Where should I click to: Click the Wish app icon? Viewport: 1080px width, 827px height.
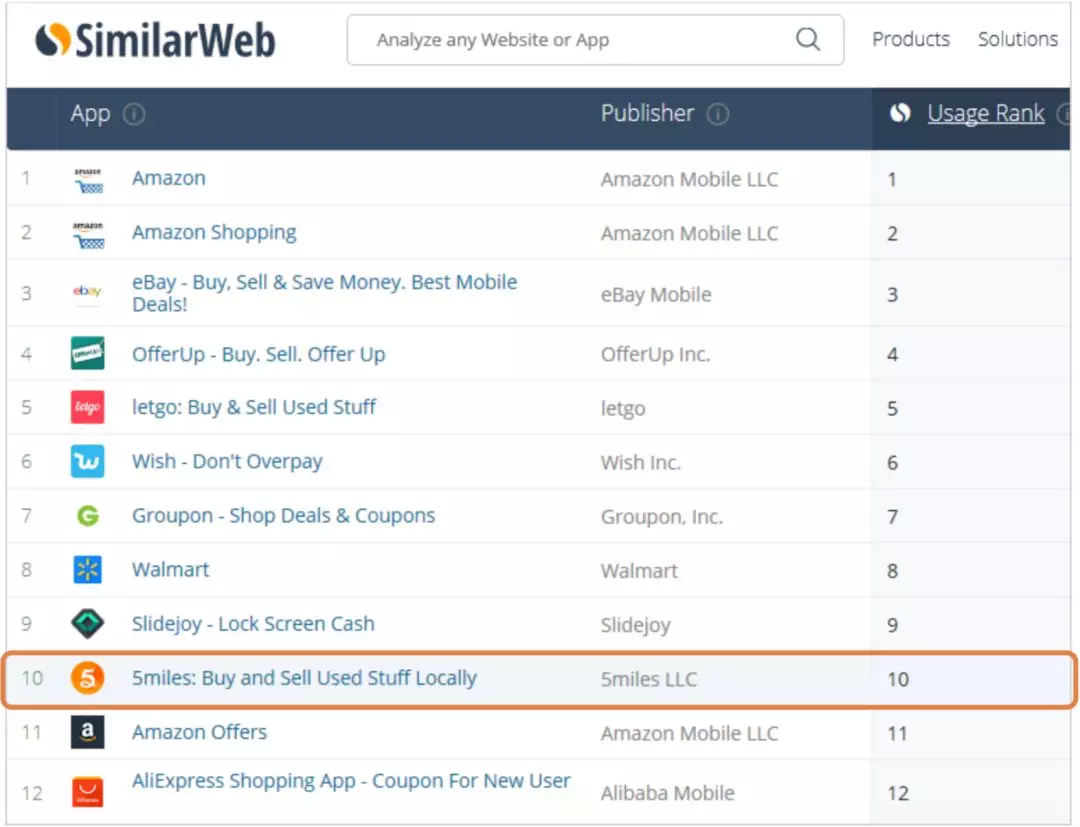(x=87, y=461)
